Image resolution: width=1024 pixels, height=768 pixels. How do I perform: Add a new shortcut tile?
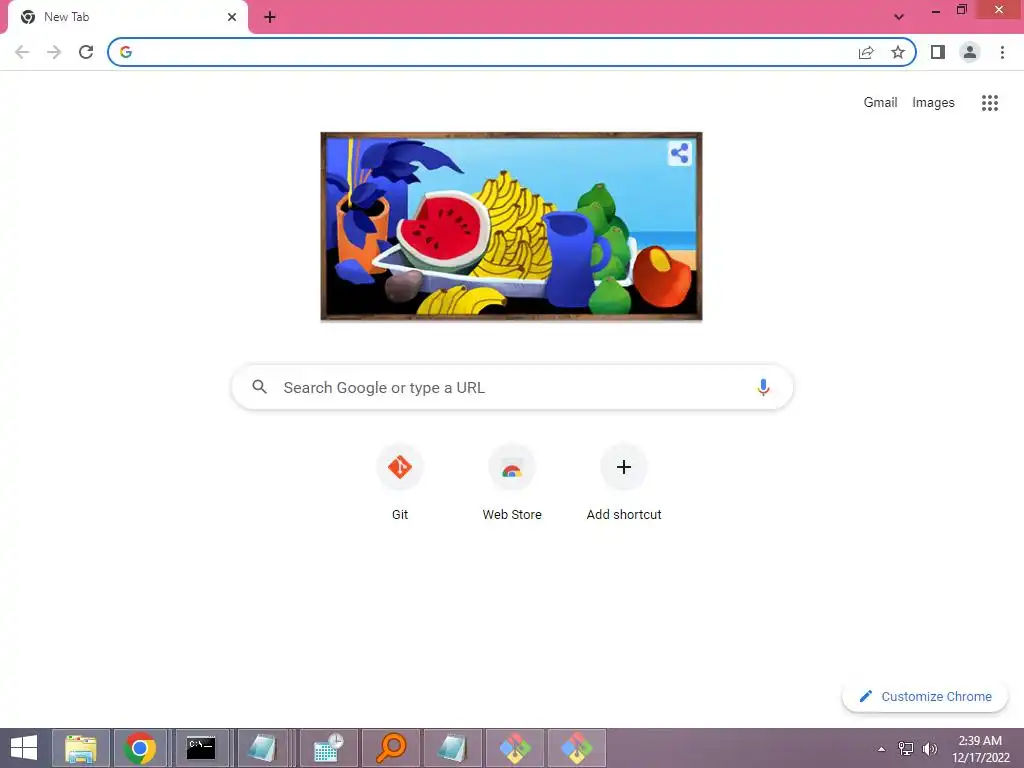pos(624,483)
